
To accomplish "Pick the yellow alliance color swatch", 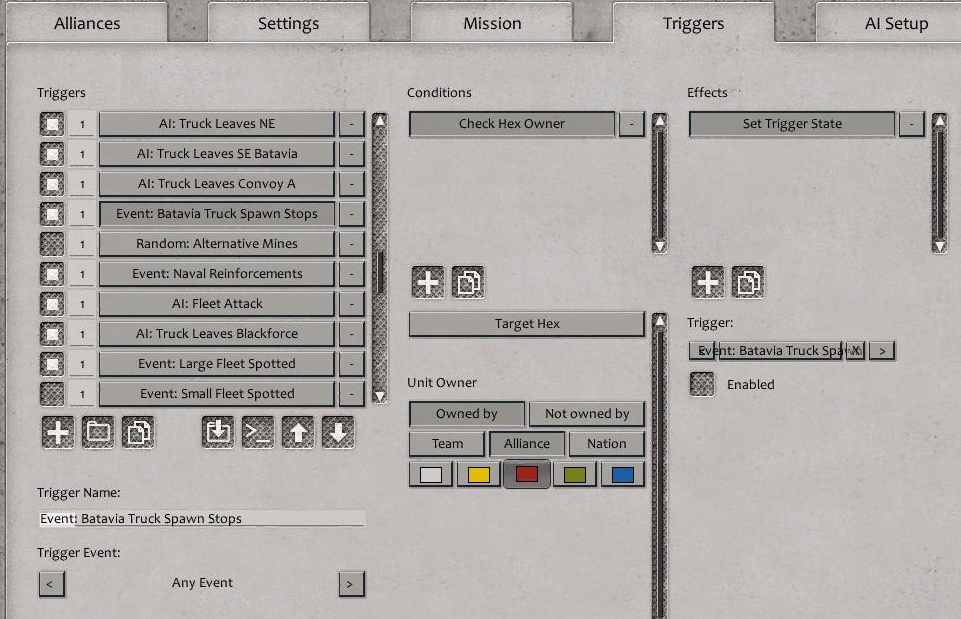I will pos(477,473).
